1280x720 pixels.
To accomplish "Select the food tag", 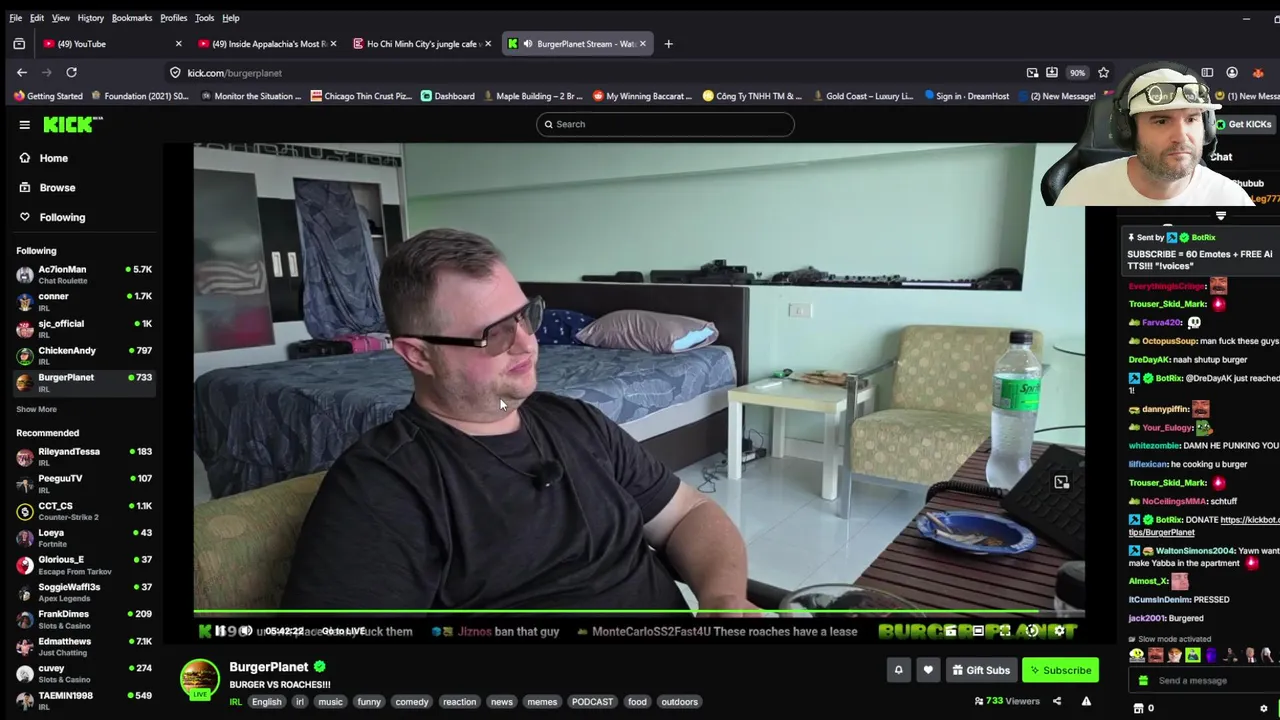I will pos(637,702).
